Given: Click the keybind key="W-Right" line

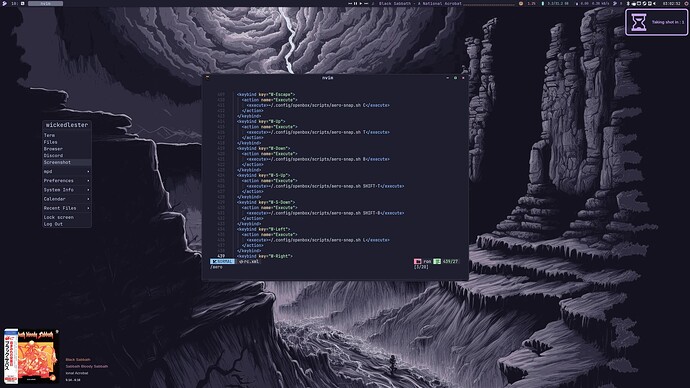Looking at the screenshot, I should [264, 256].
